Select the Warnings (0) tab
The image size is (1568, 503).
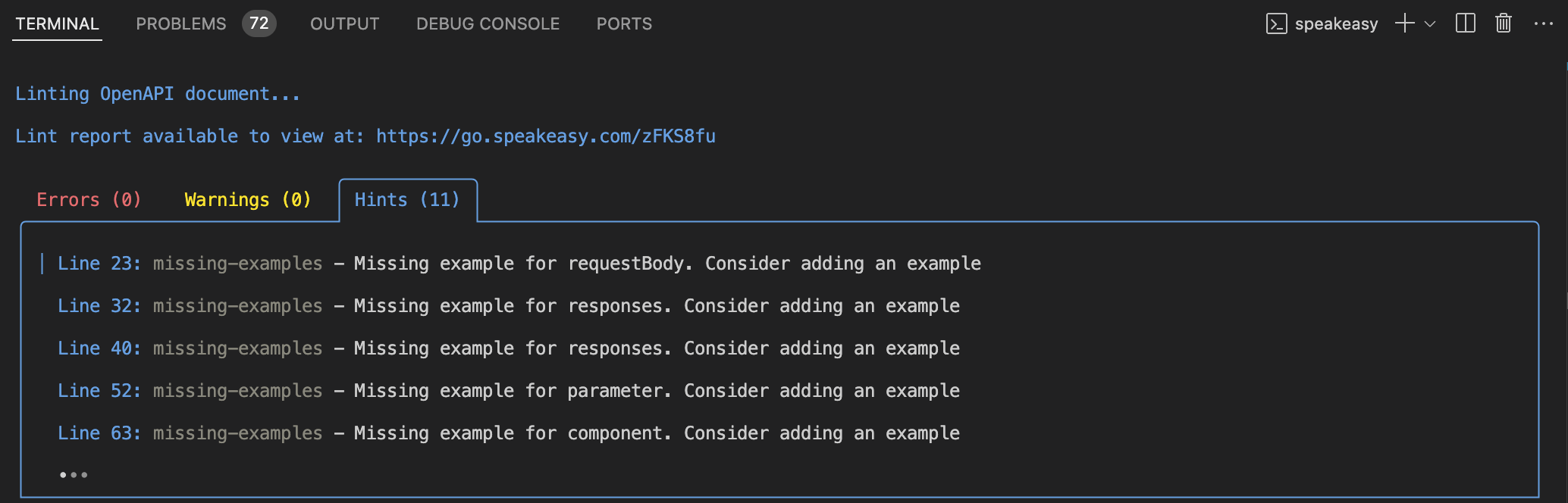248,200
